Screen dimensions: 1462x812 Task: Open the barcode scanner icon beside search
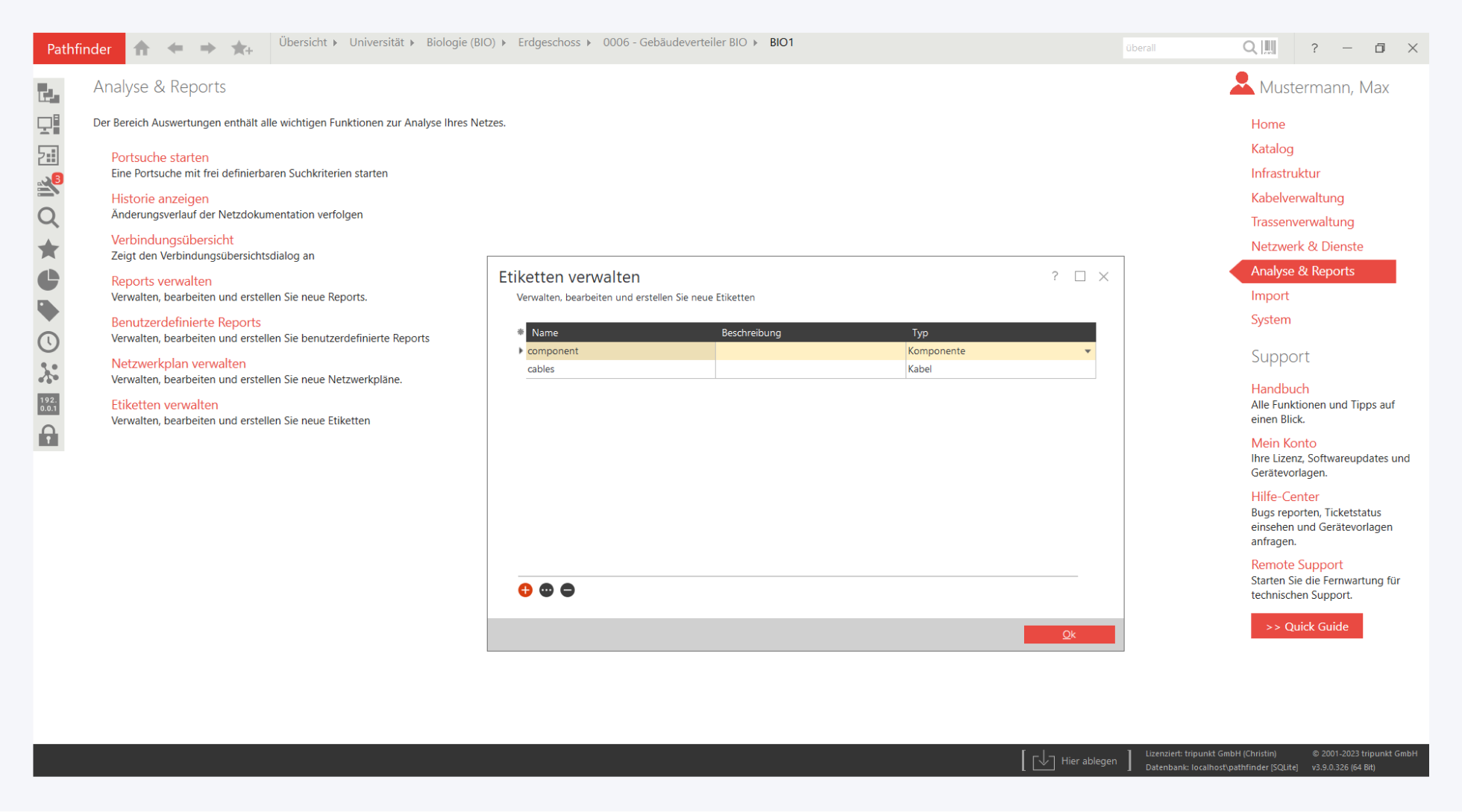tap(1269, 48)
